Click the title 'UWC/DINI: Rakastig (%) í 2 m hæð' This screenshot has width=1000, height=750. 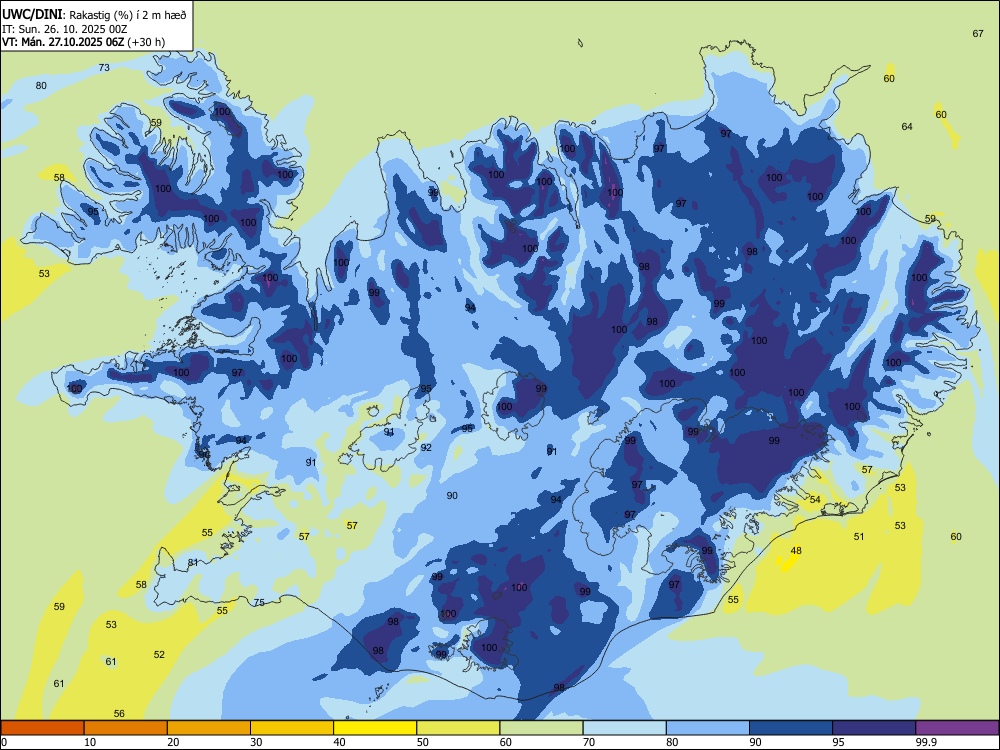[x=94, y=14]
